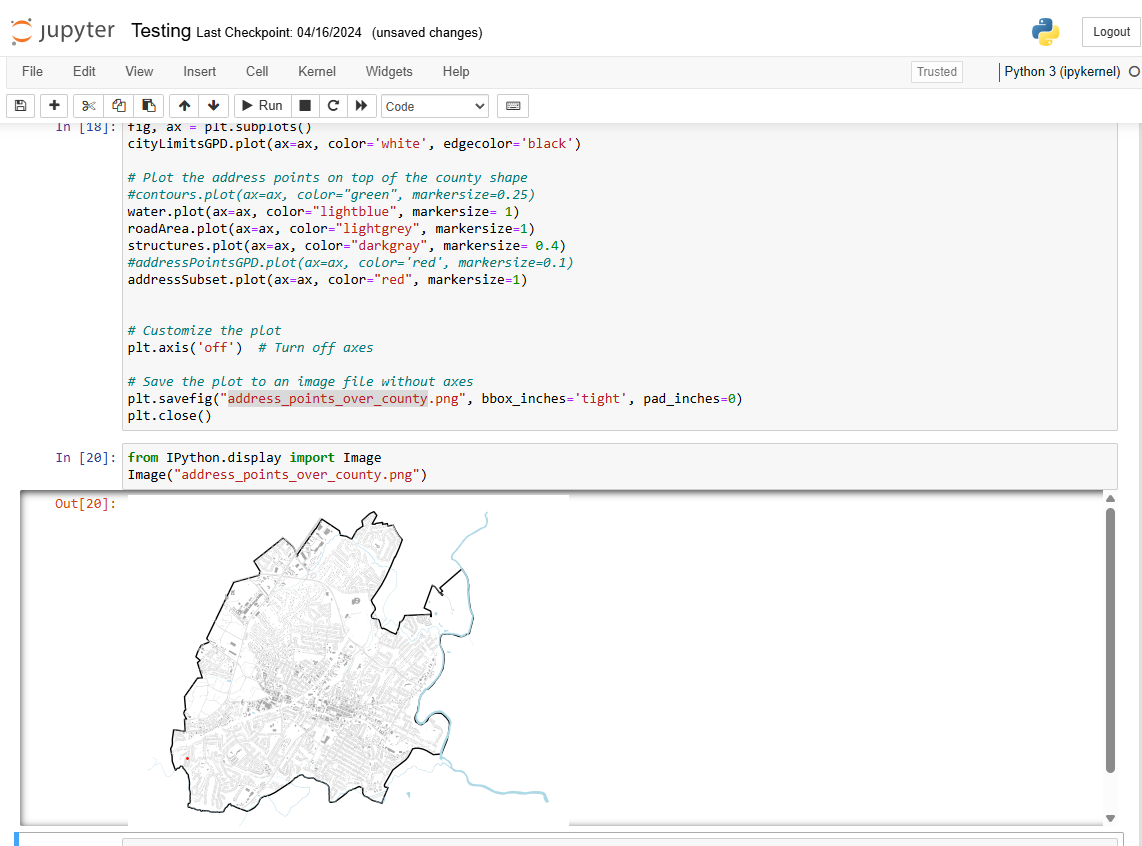Click the water.plot lightblue code line
The image size is (1142, 846).
(323, 212)
